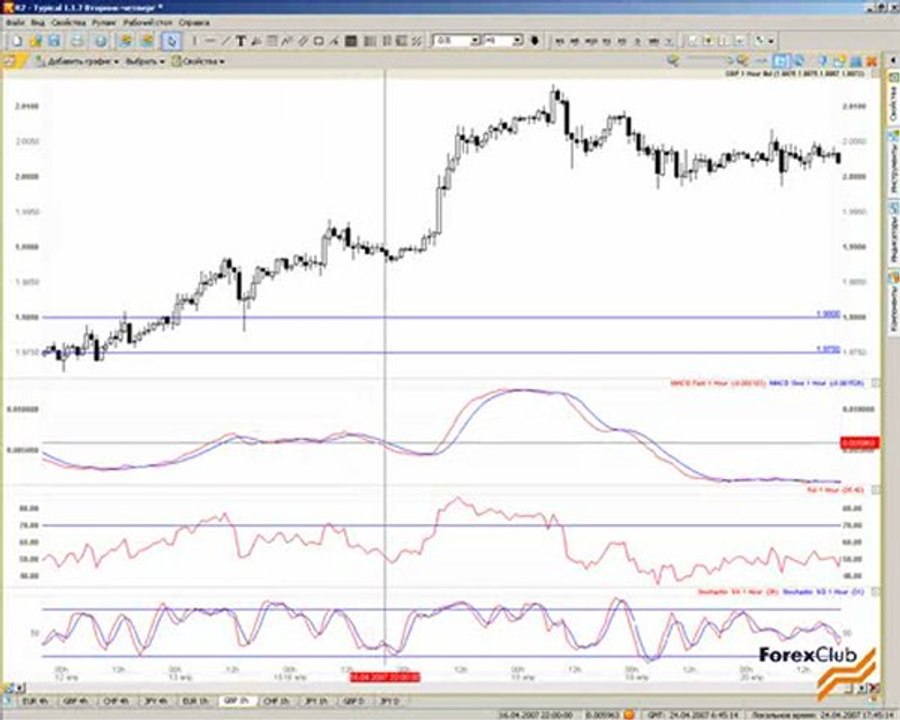Select the arrow pointer tool
900x720 pixels.
point(171,41)
